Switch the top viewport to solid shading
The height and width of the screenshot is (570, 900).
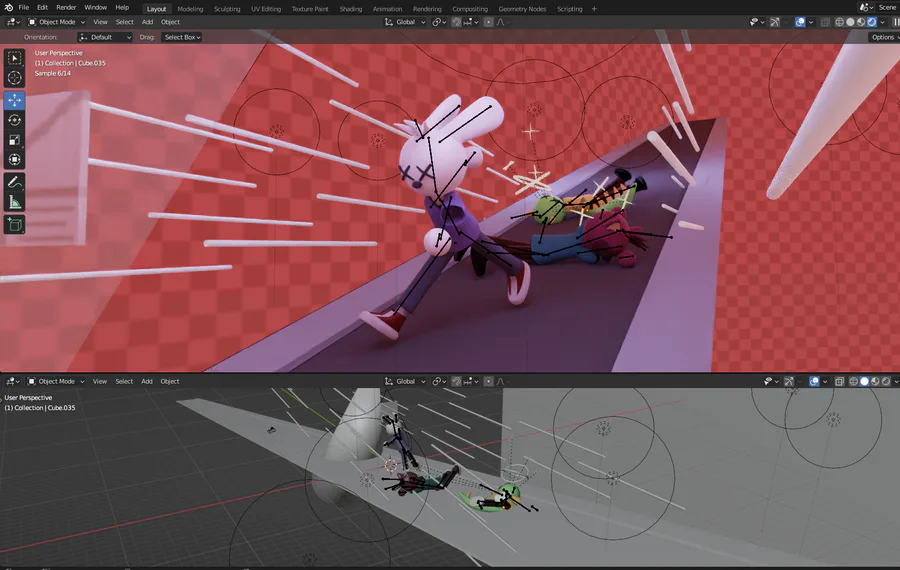coord(850,22)
